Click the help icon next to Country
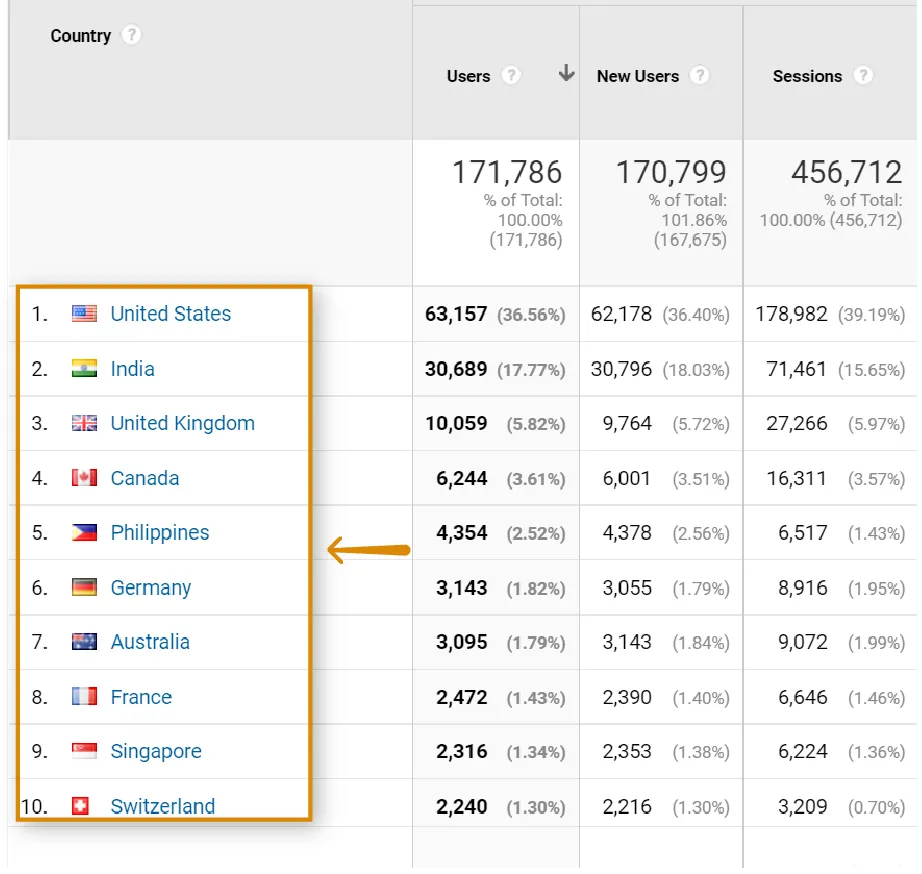Viewport: 922px width, 874px height. [131, 35]
